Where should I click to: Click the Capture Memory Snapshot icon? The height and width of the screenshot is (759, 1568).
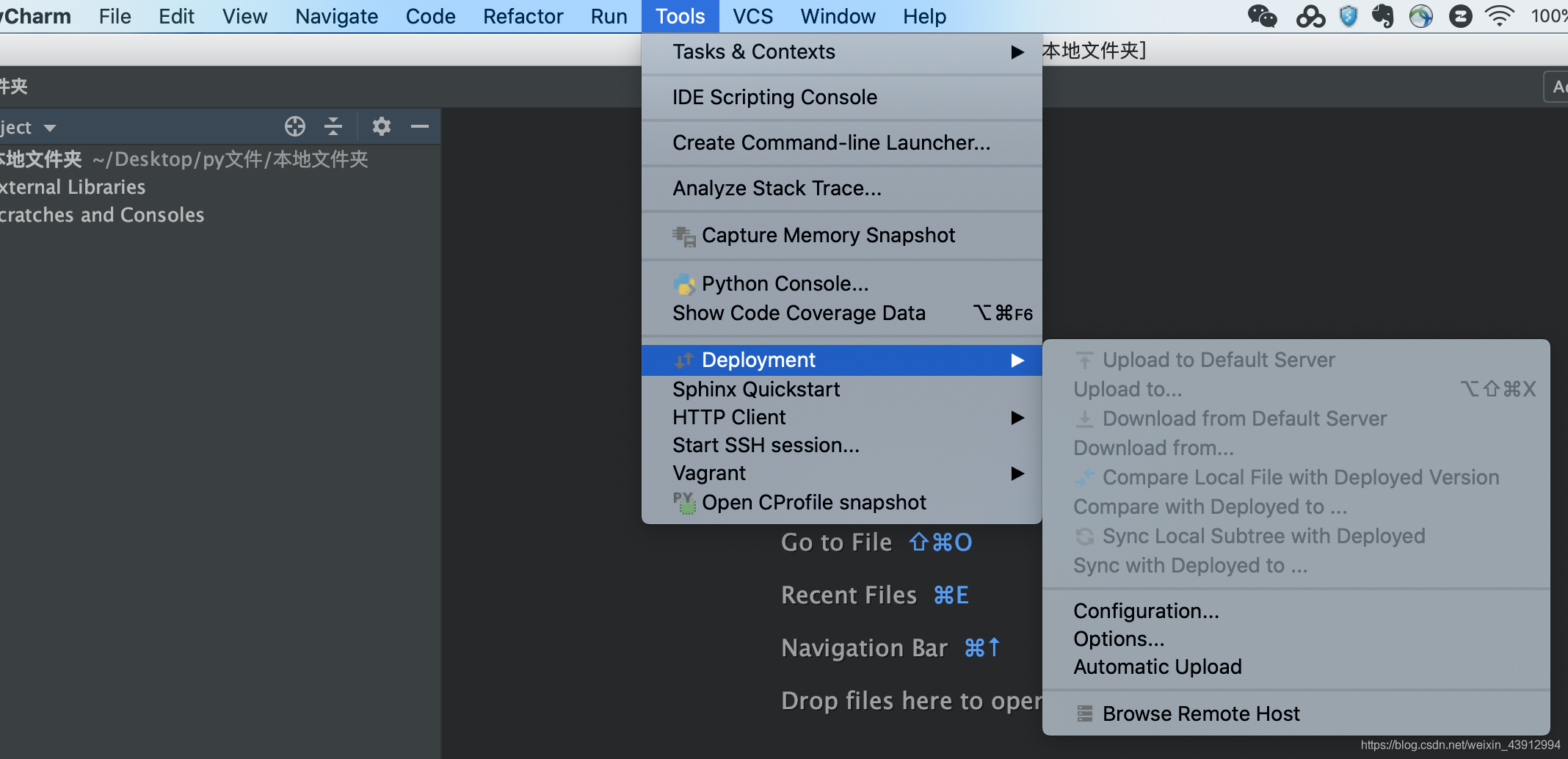683,236
